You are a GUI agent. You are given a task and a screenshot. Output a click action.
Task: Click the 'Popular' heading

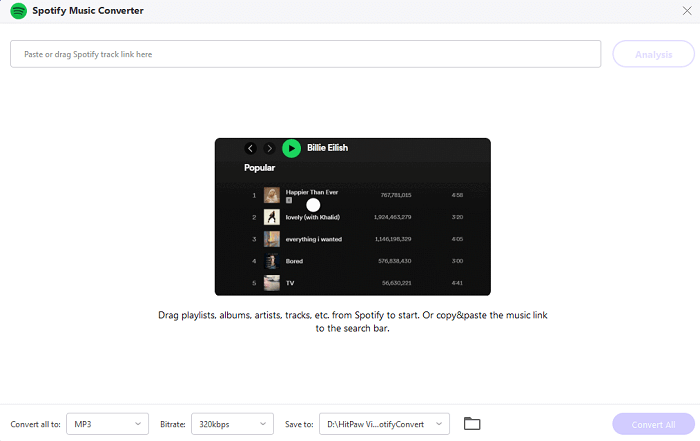[259, 168]
